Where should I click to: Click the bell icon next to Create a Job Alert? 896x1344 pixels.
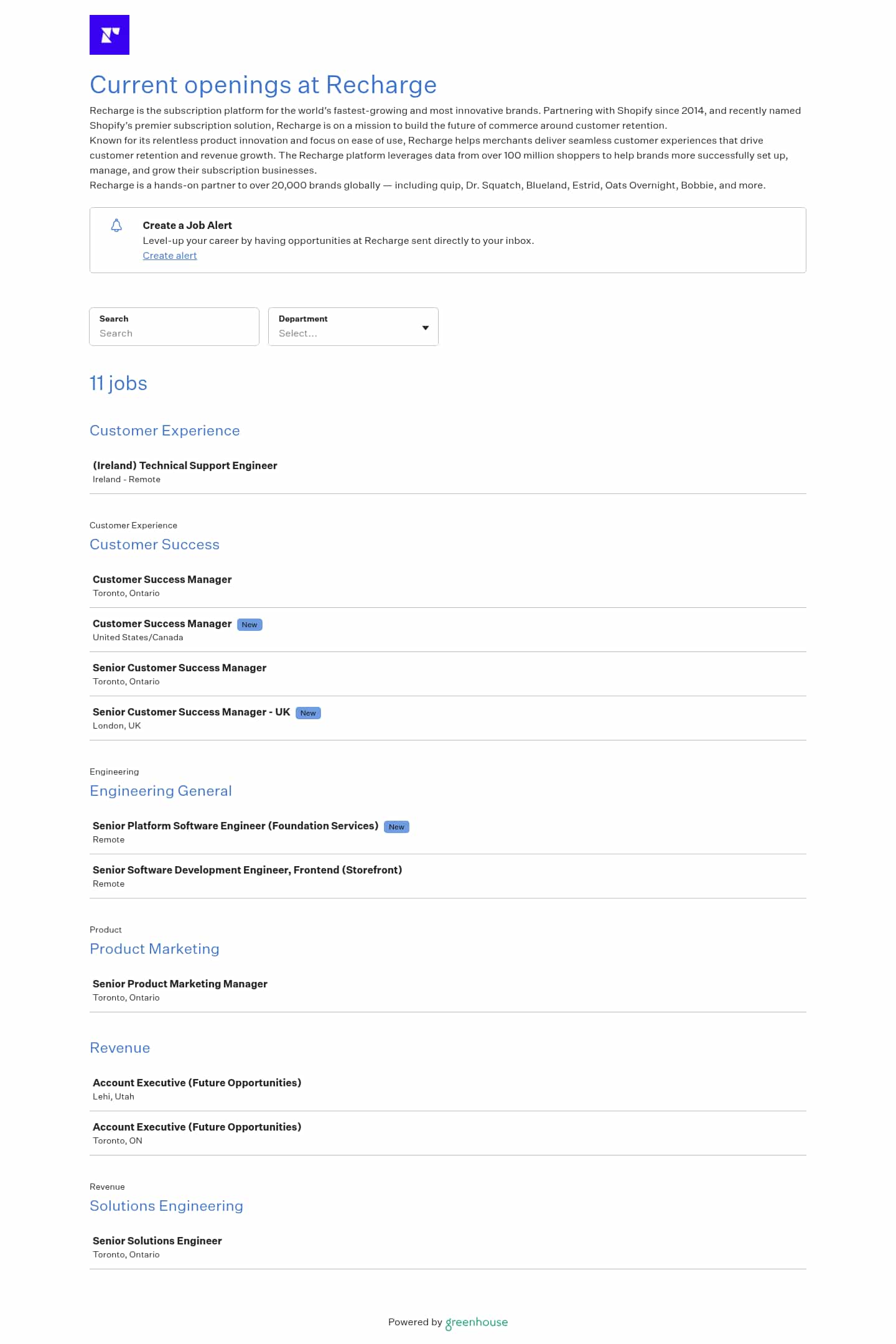[x=116, y=226]
